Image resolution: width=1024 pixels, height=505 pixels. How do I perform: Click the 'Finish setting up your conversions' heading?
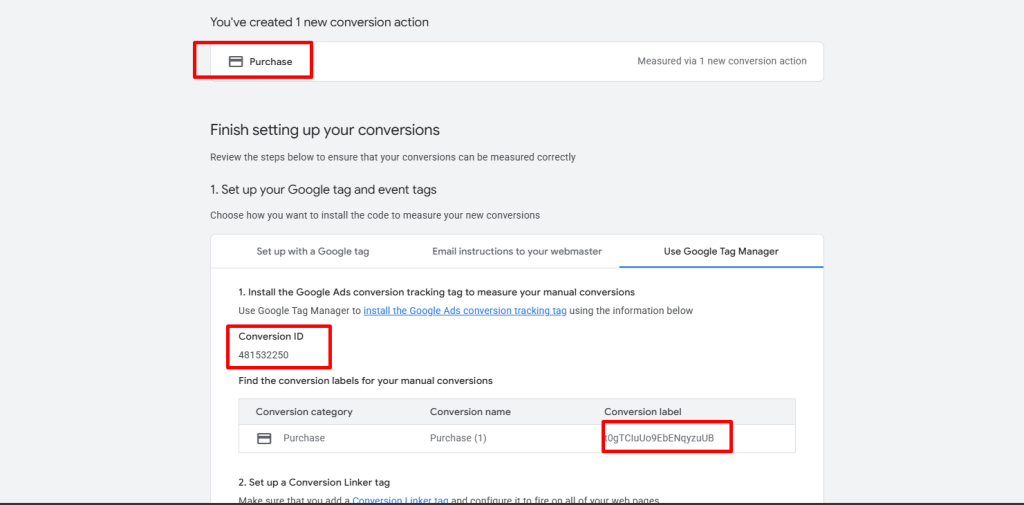324,130
